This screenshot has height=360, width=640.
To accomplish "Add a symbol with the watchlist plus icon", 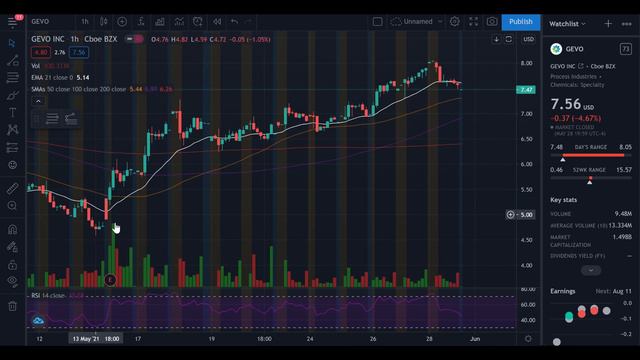I will [608, 24].
